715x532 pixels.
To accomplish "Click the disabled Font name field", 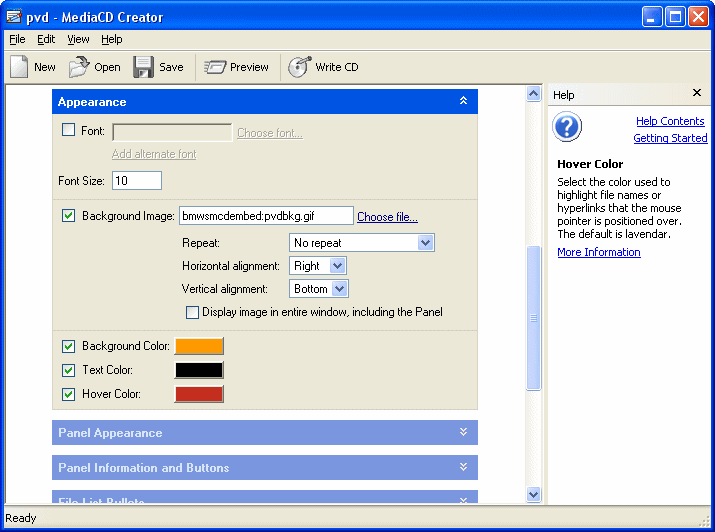I will tap(172, 132).
